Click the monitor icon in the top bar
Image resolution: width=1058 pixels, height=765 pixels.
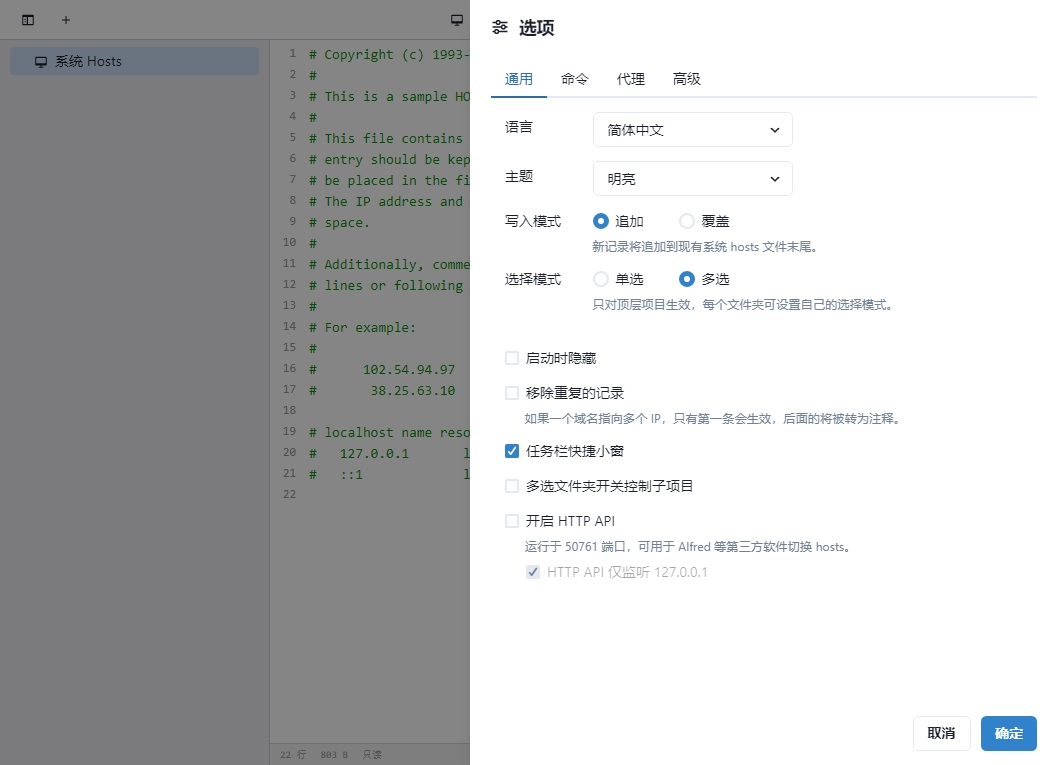pos(457,20)
